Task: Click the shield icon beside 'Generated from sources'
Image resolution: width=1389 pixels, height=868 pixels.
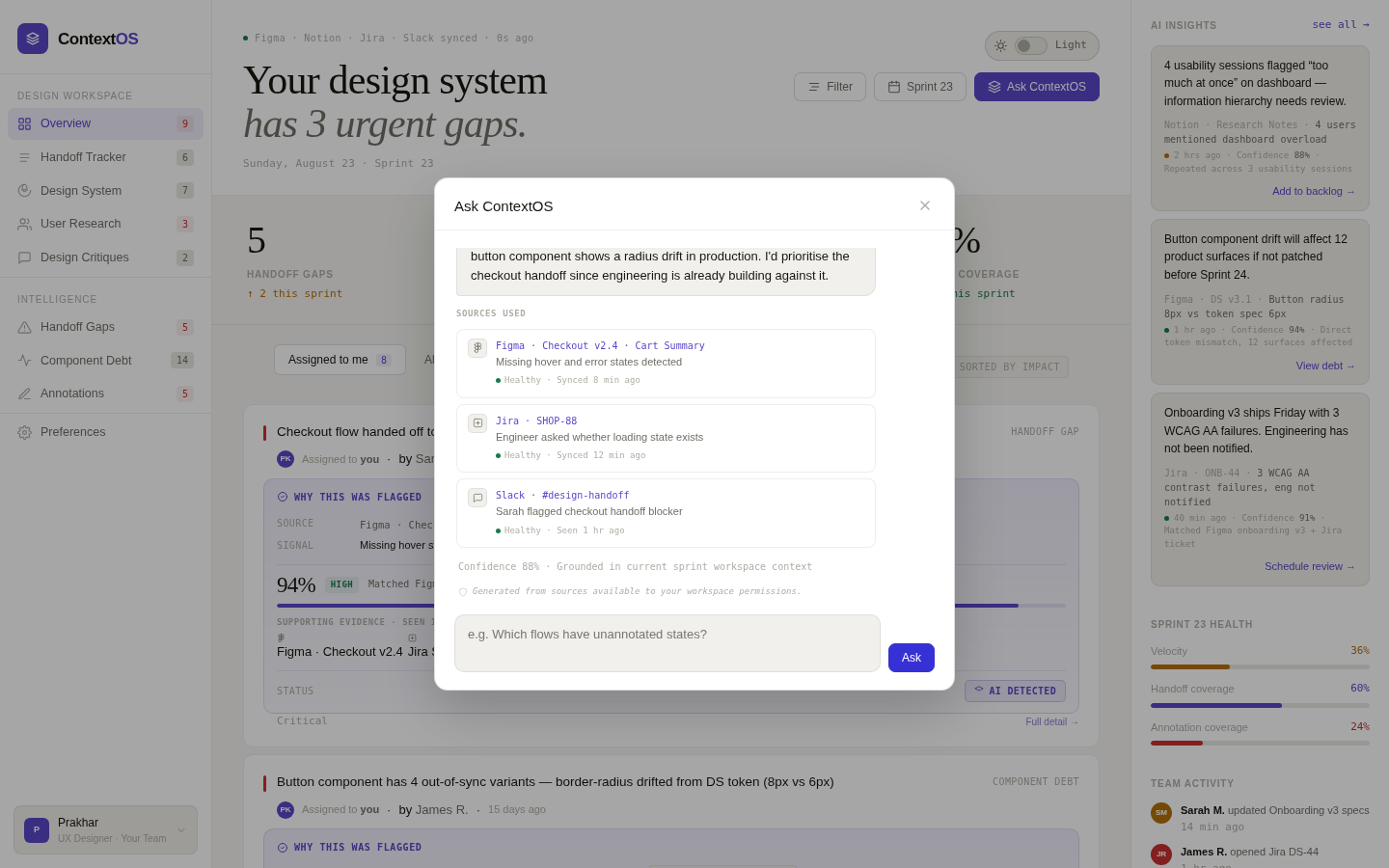Action: pos(463,592)
